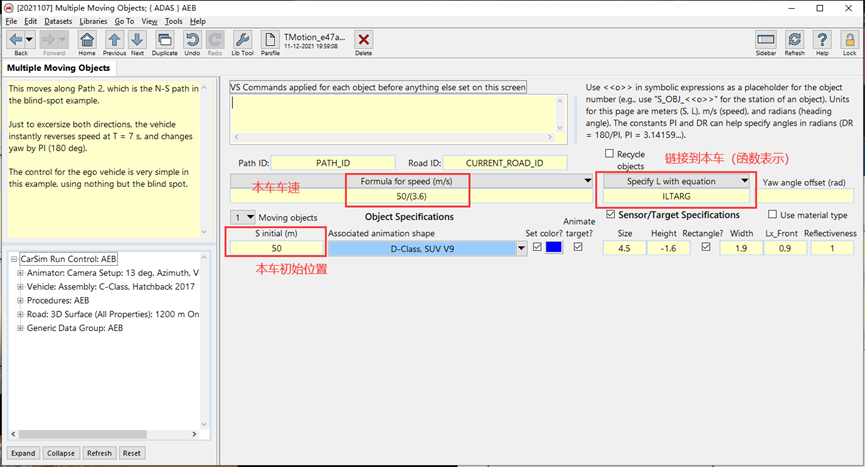865x467 pixels.
Task: Click the Back arrow toolbar icon
Action: pyautogui.click(x=16, y=40)
